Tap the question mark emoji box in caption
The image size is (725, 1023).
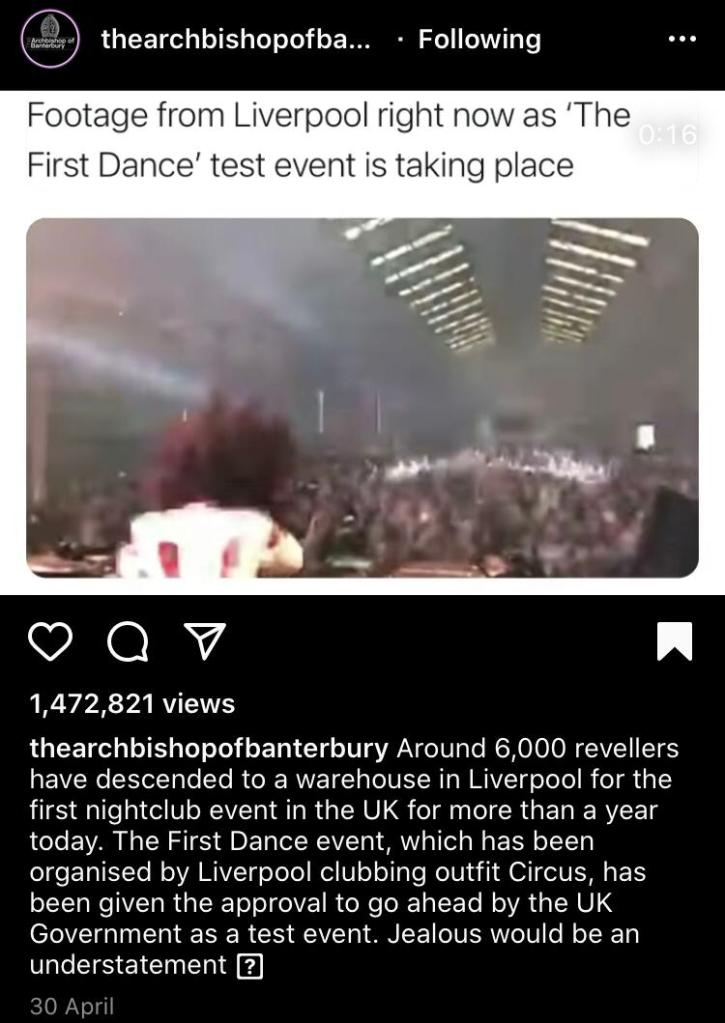click(x=251, y=967)
